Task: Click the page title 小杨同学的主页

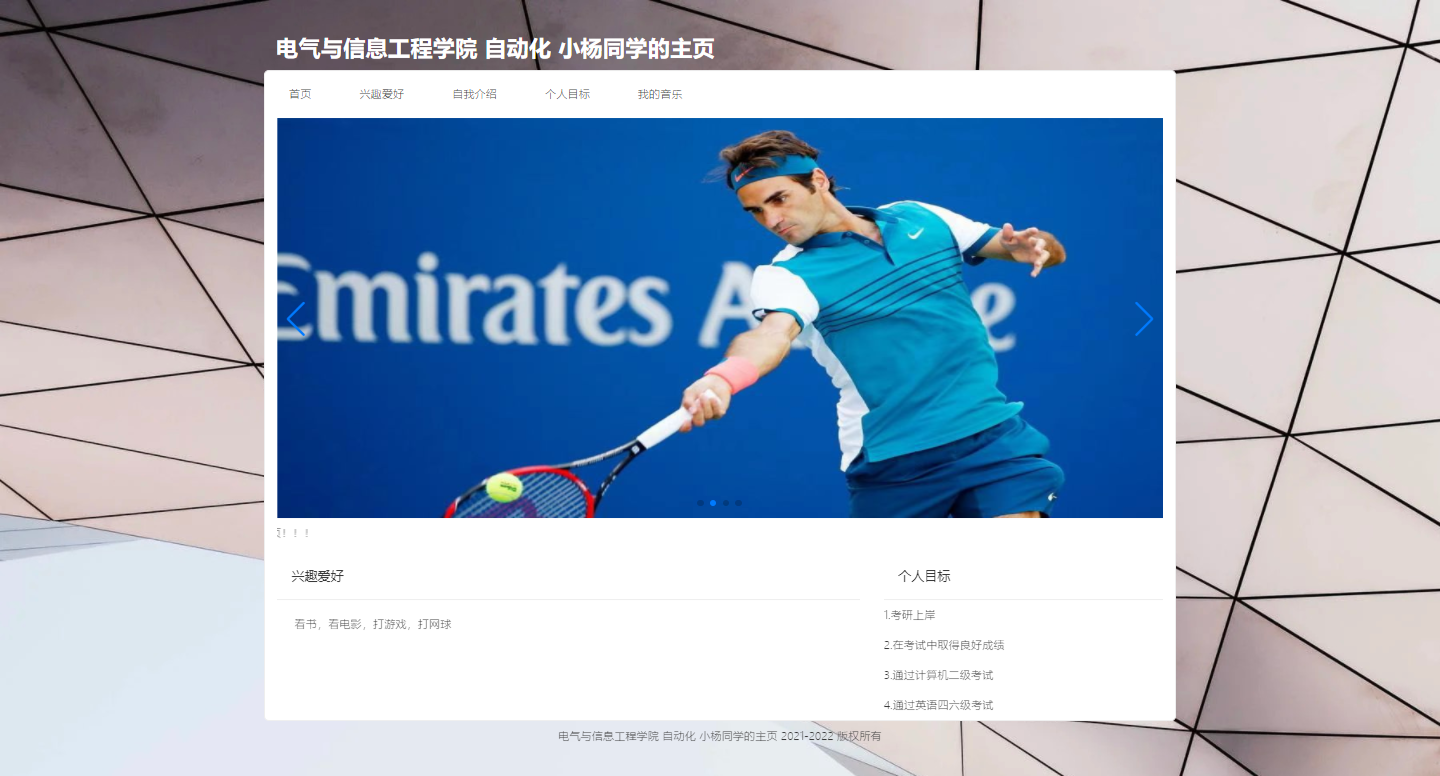Action: coord(636,49)
